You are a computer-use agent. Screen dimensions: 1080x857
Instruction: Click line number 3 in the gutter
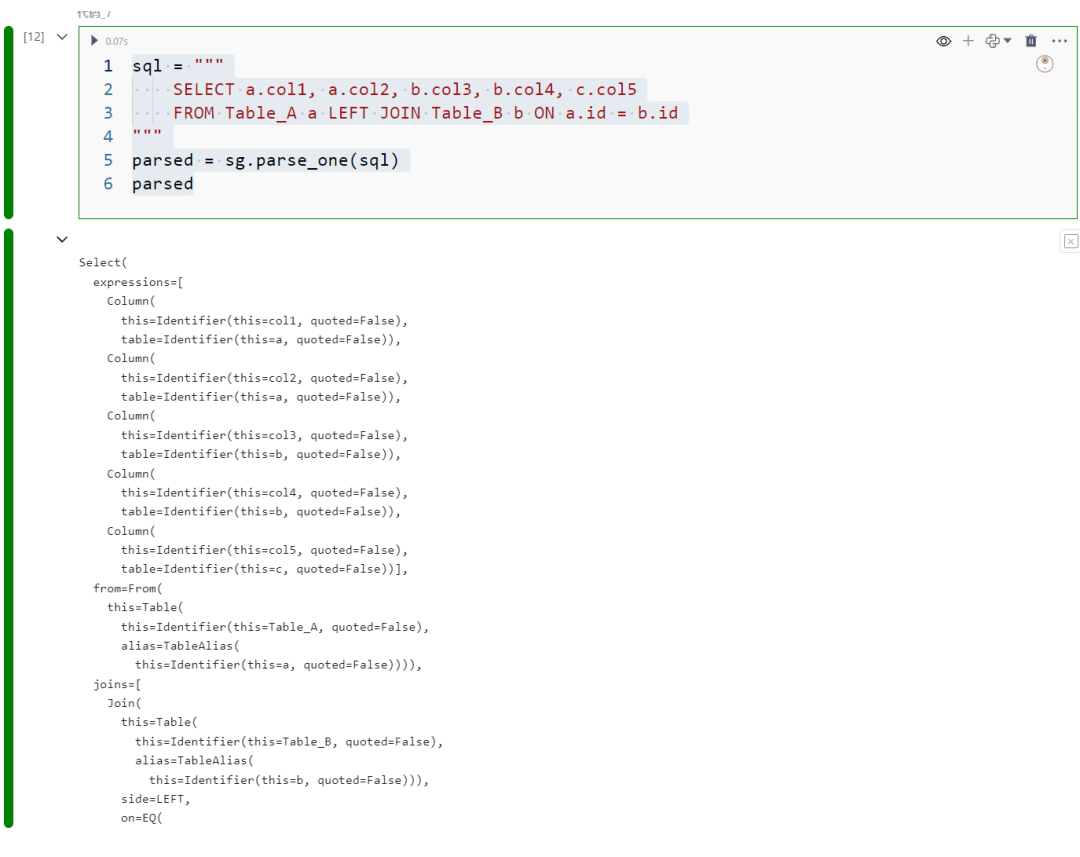point(108,113)
